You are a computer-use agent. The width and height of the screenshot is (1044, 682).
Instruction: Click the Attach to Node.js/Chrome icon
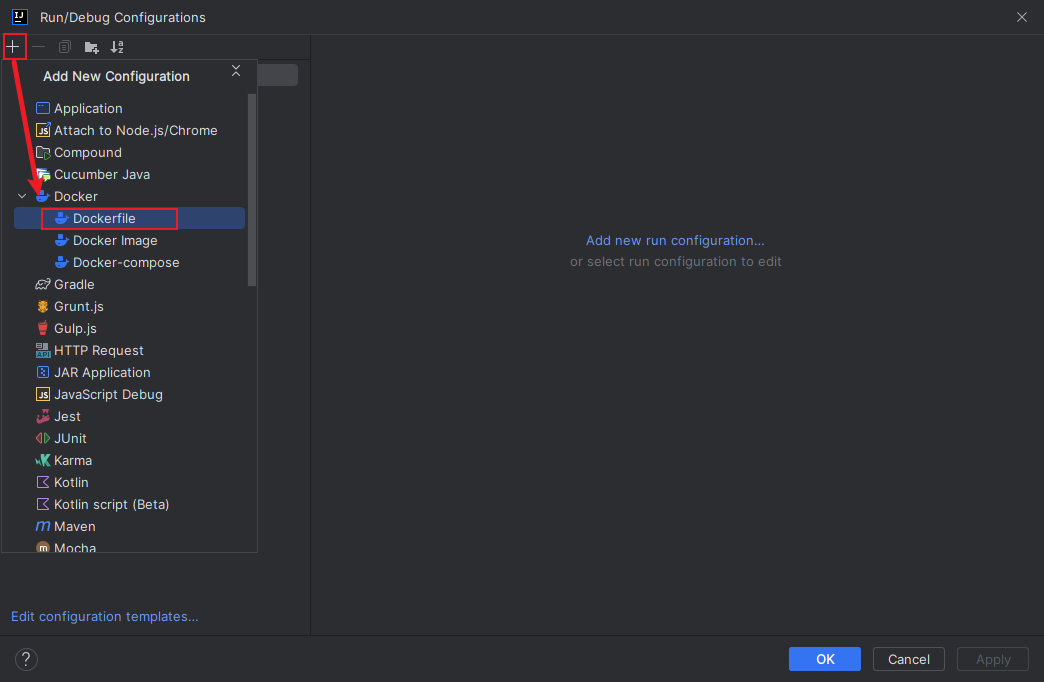coord(43,130)
